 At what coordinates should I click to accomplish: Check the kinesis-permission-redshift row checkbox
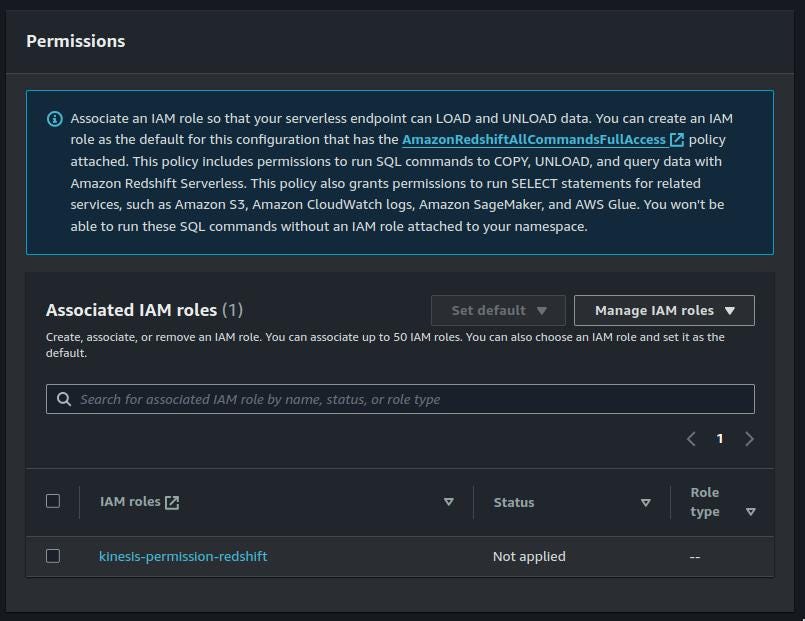pyautogui.click(x=53, y=556)
